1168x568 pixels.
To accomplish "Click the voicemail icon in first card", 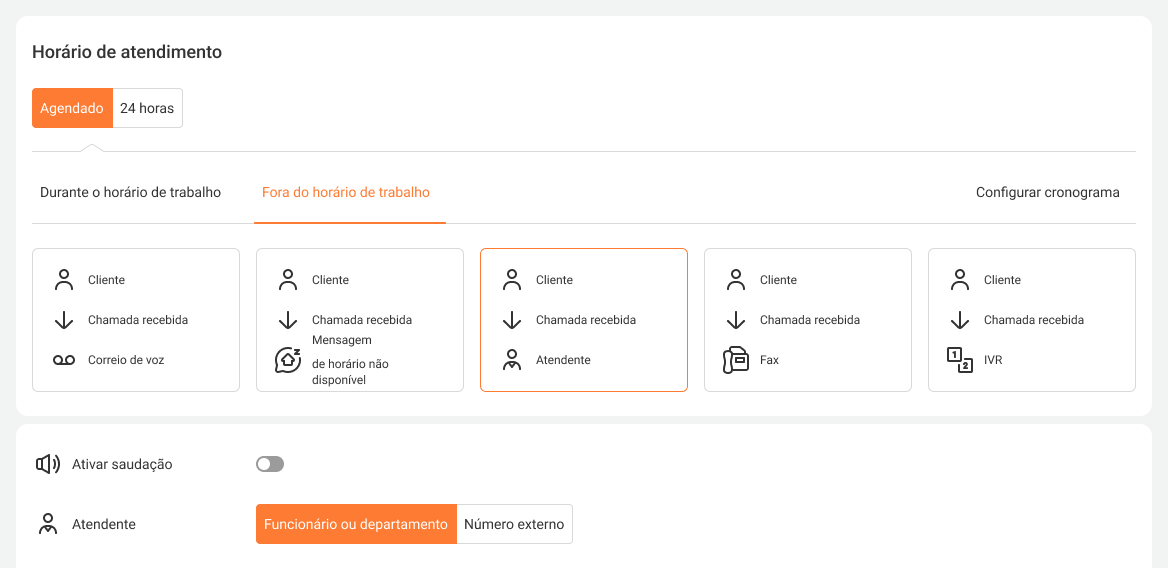I will (x=64, y=360).
